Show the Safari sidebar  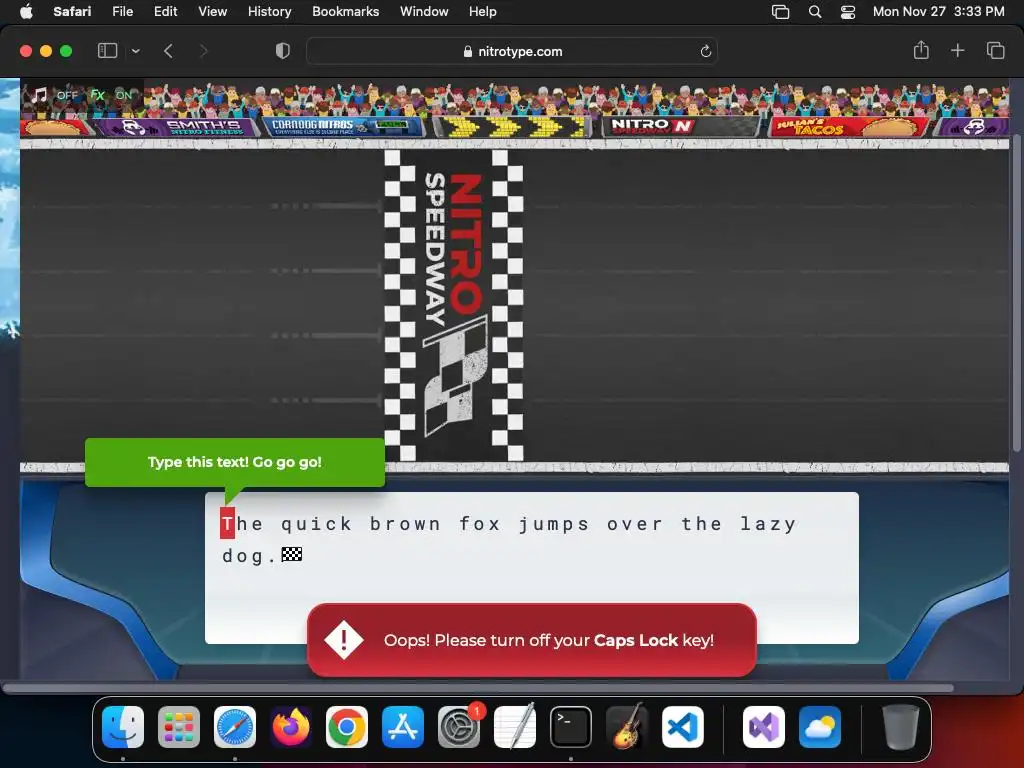point(107,51)
